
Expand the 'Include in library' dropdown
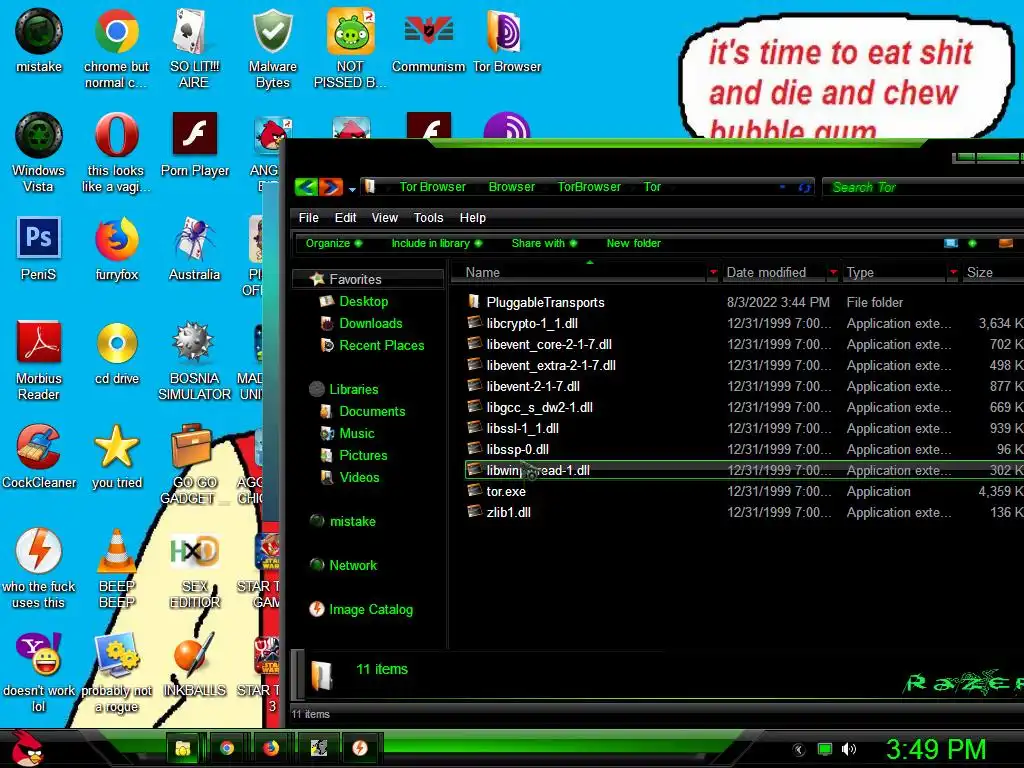[x=436, y=243]
